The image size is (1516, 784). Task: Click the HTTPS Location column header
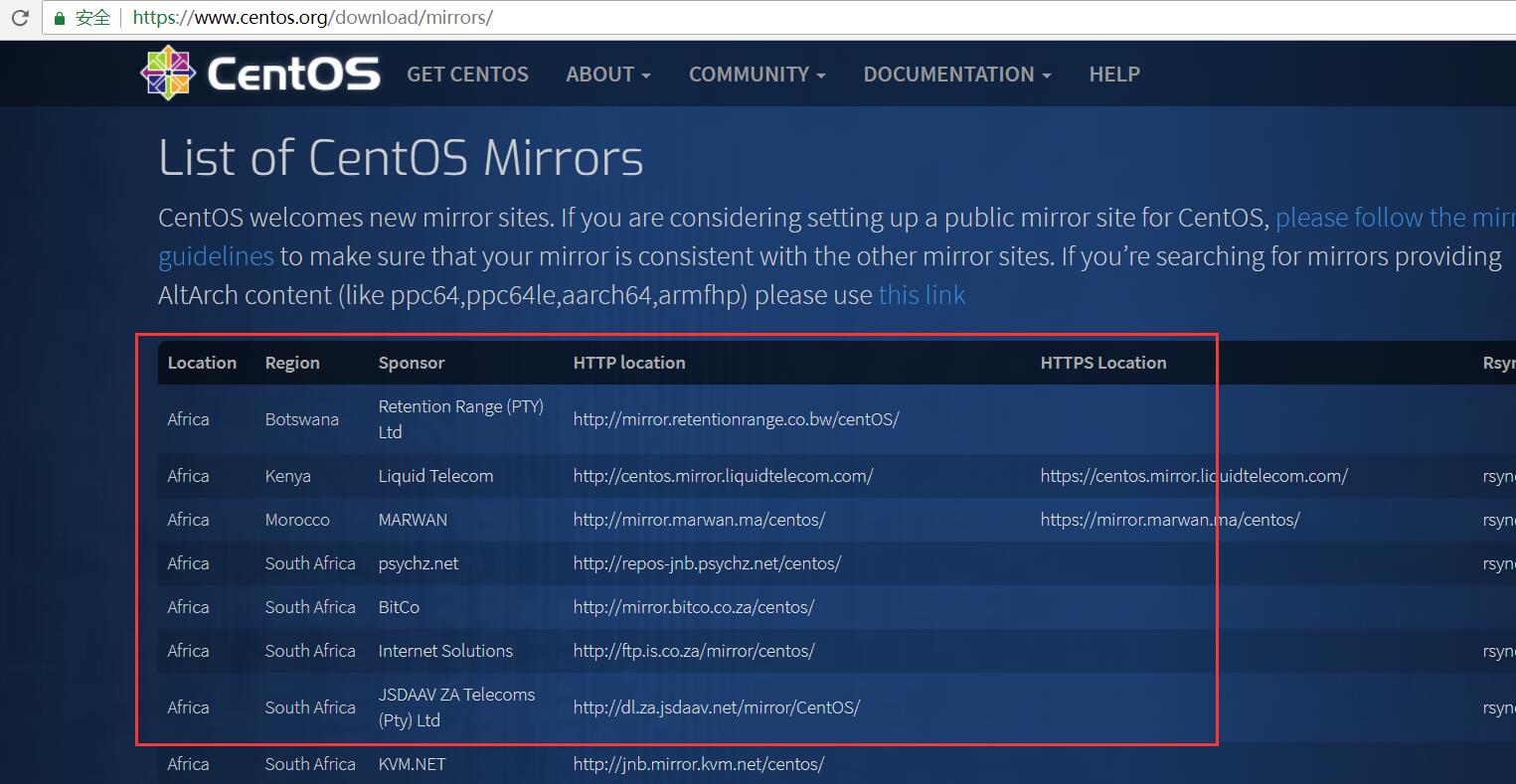pos(1103,363)
